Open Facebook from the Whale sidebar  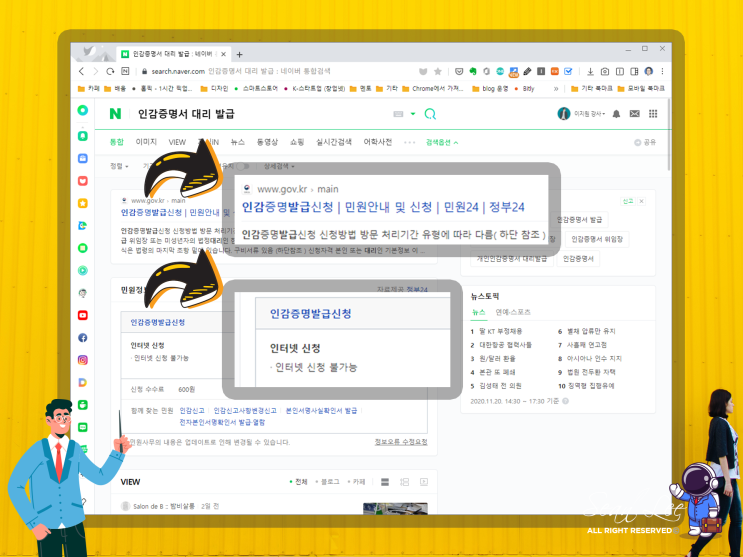coord(82,338)
